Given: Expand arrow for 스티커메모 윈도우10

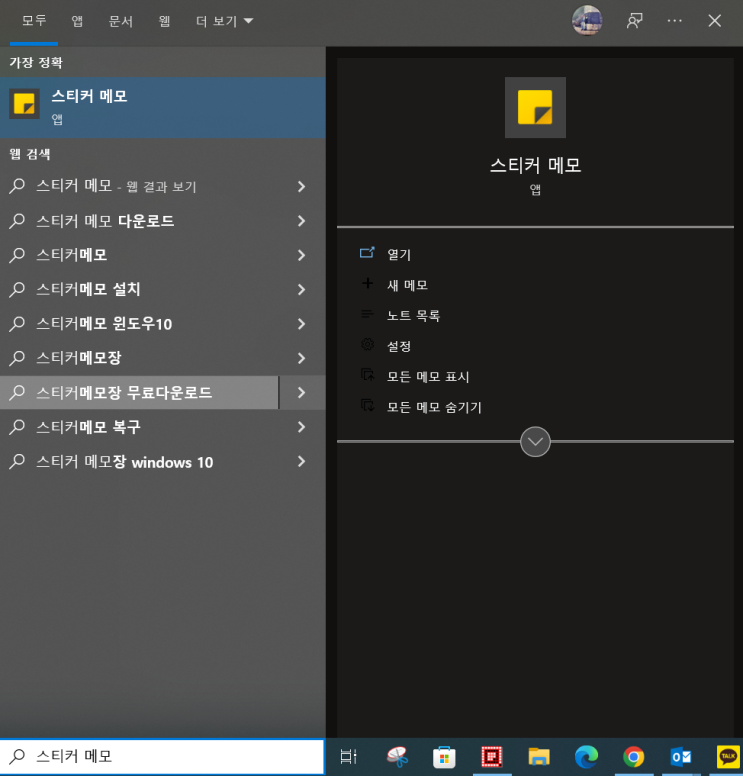Looking at the screenshot, I should pyautogui.click(x=301, y=324).
